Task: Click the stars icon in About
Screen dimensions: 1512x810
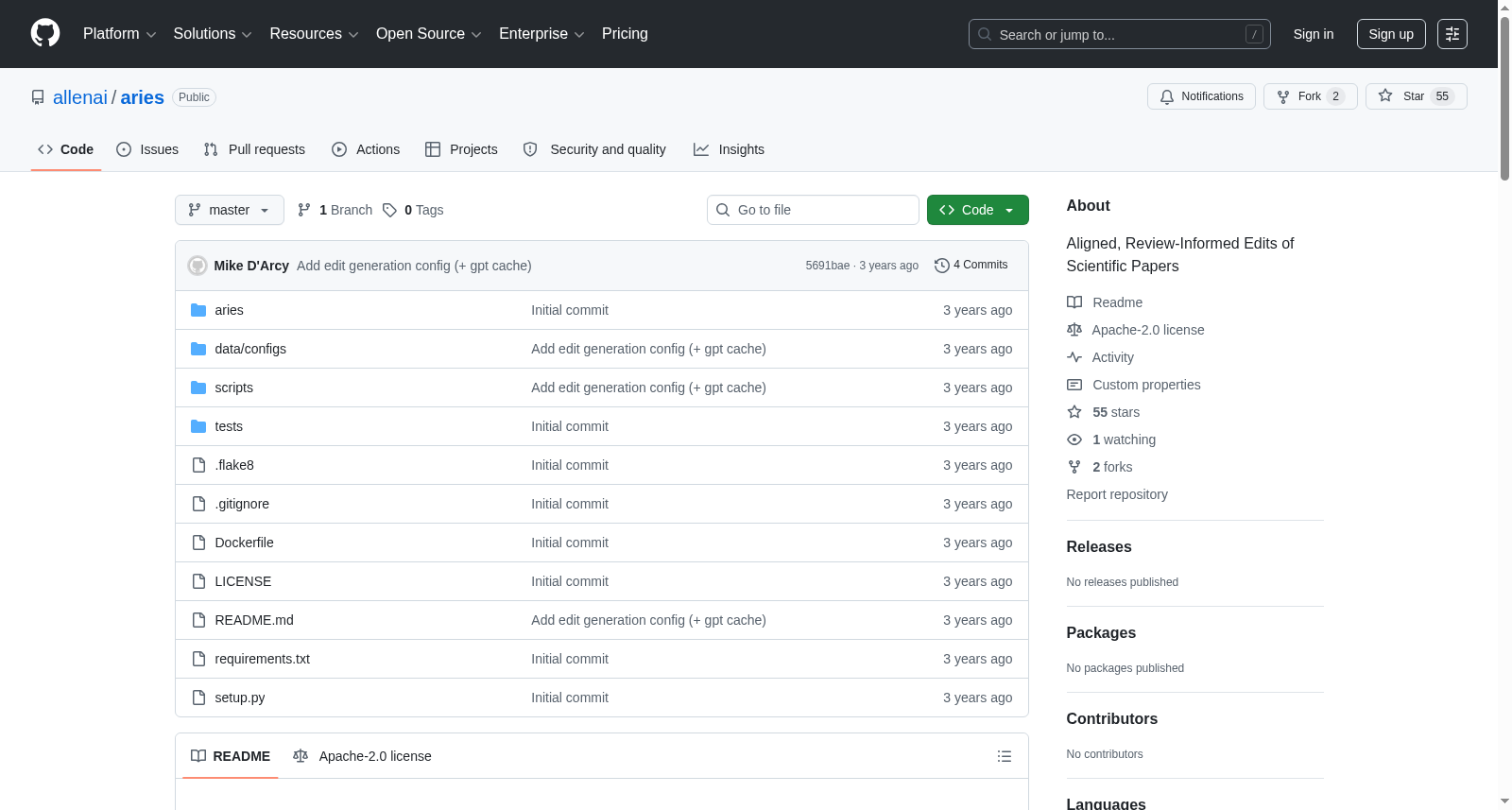Action: coord(1074,412)
